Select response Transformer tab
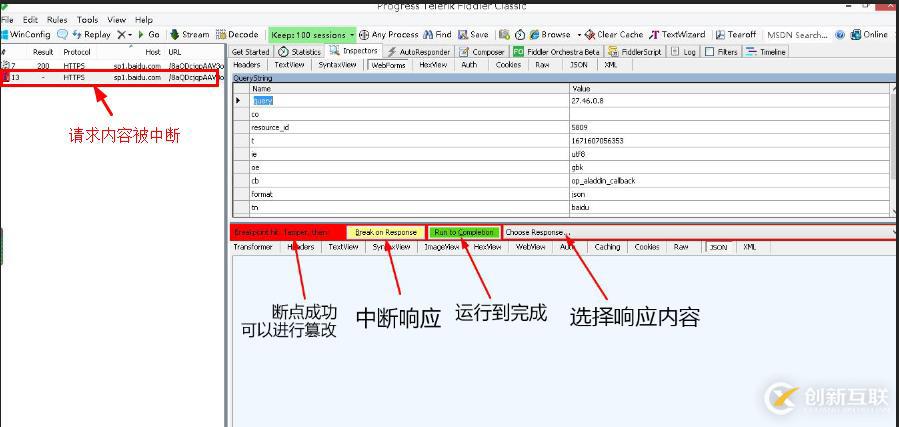899x427 pixels. point(253,247)
